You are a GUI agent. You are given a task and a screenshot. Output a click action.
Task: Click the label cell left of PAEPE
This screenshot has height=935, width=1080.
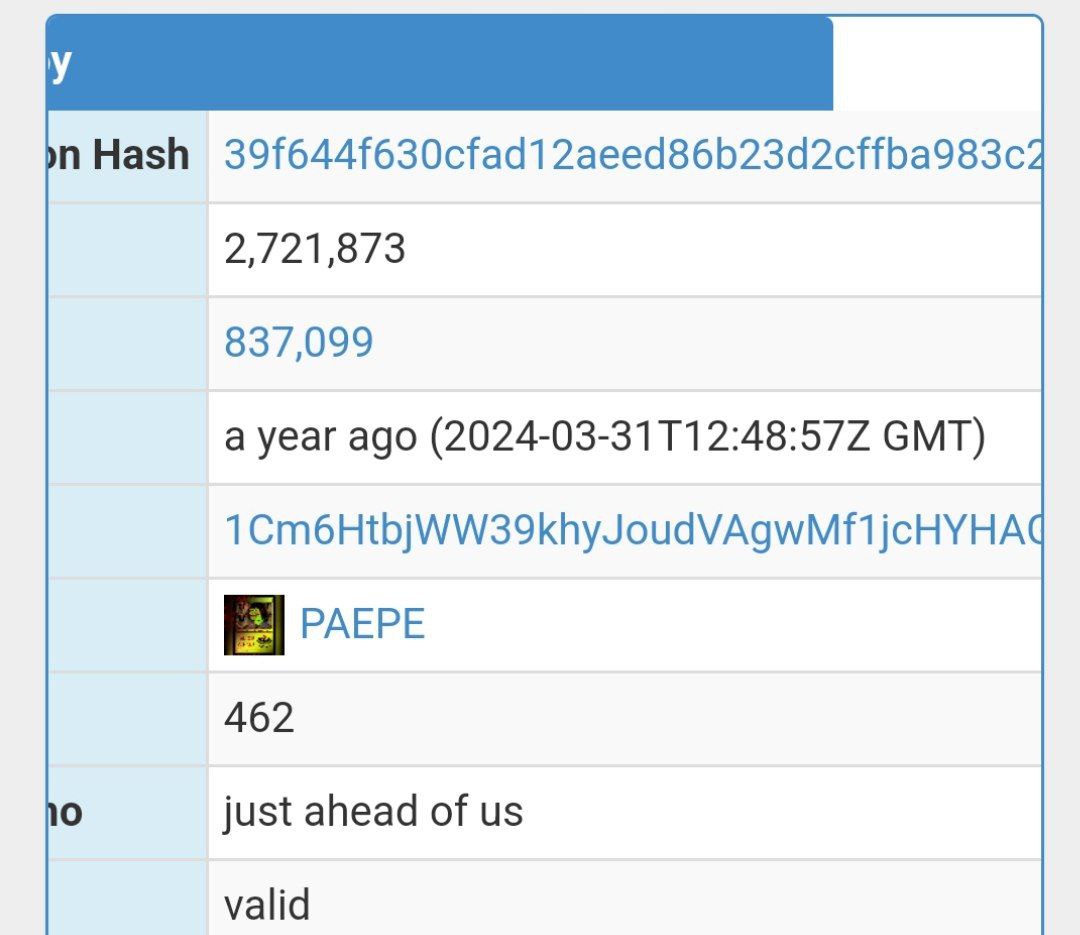[127, 625]
